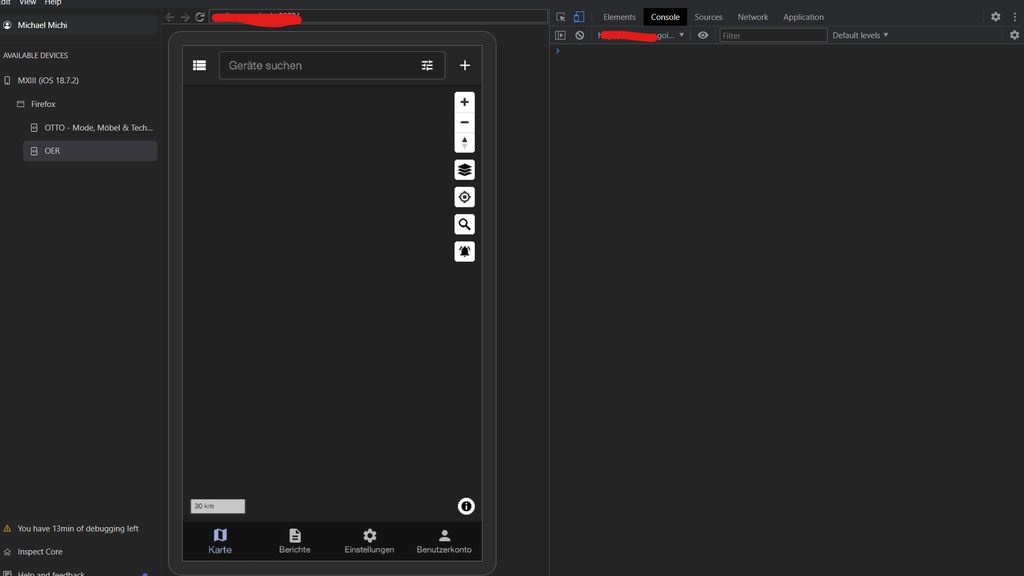
Task: Open the device filter sliders icon
Action: [x=427, y=65]
